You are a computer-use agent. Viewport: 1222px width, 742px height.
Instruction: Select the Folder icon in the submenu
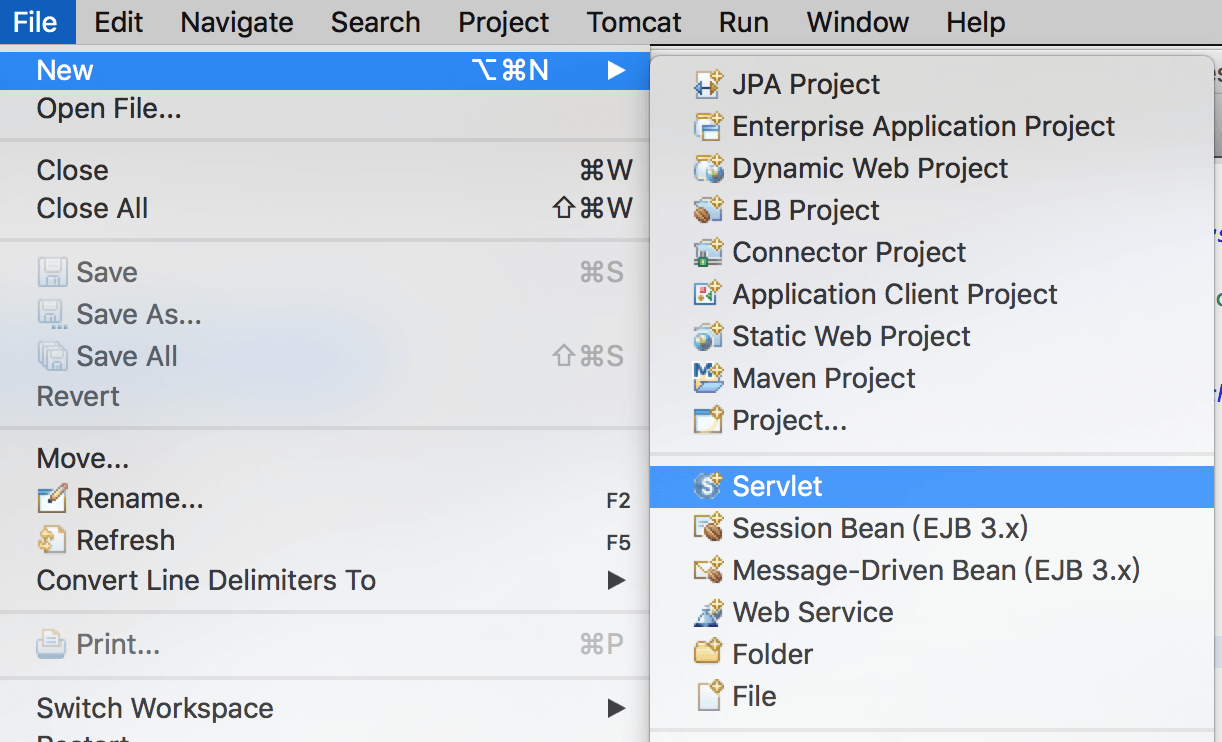(x=707, y=653)
